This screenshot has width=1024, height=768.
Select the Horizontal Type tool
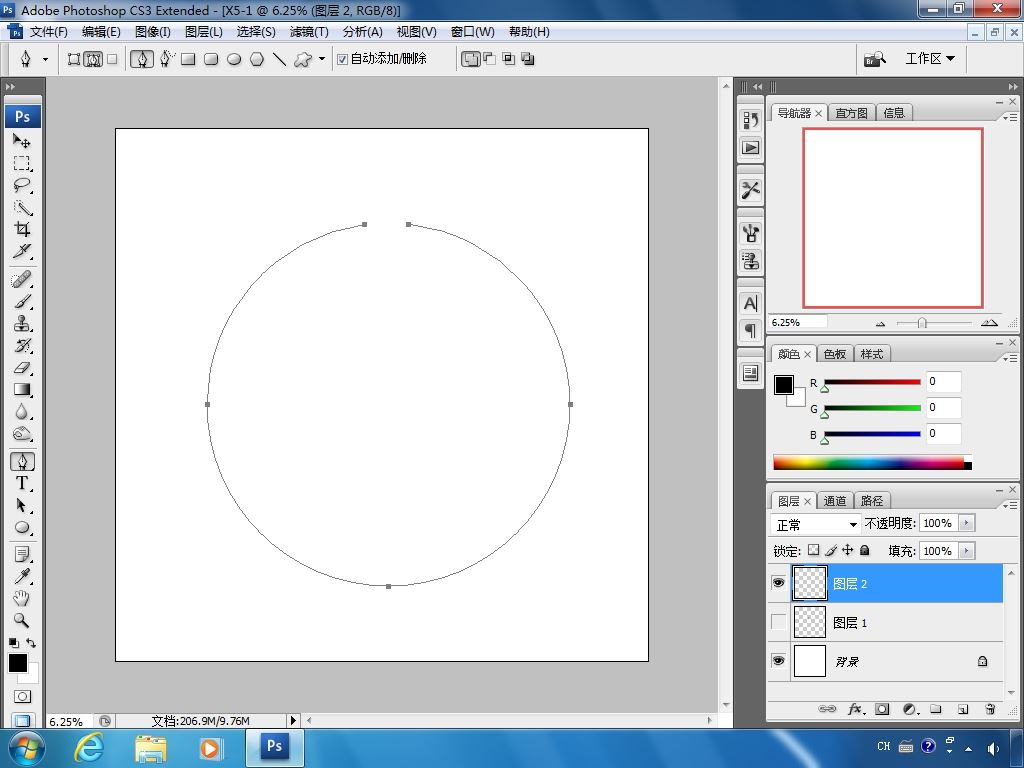pos(22,483)
